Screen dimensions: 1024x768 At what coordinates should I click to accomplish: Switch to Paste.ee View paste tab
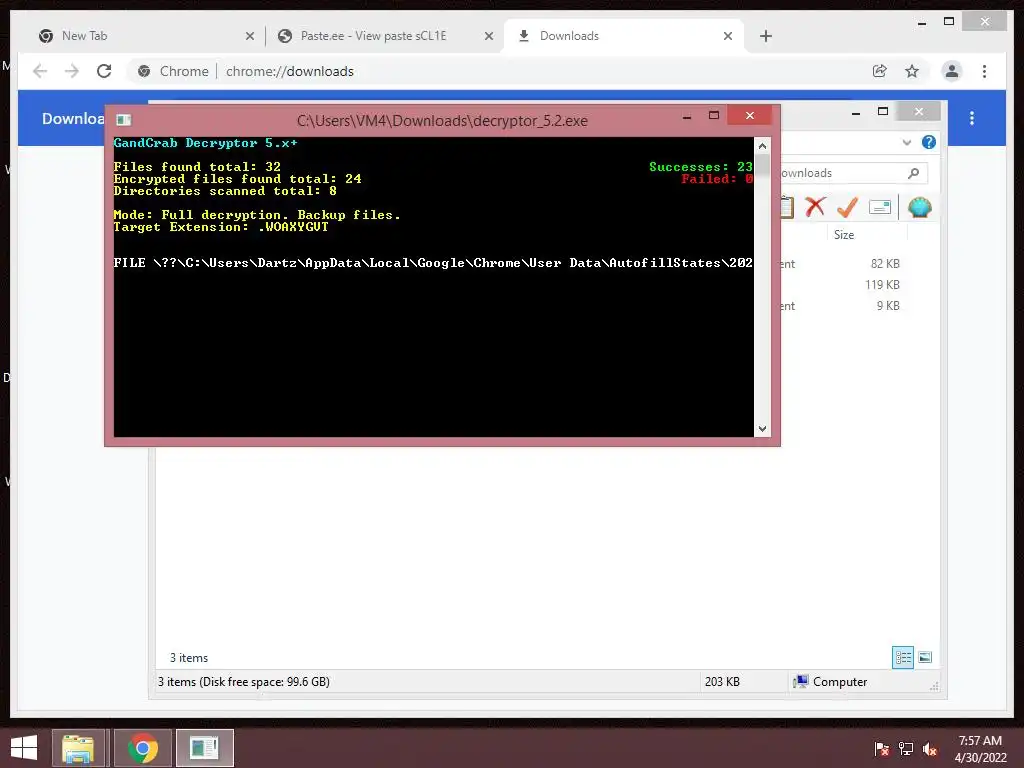385,36
